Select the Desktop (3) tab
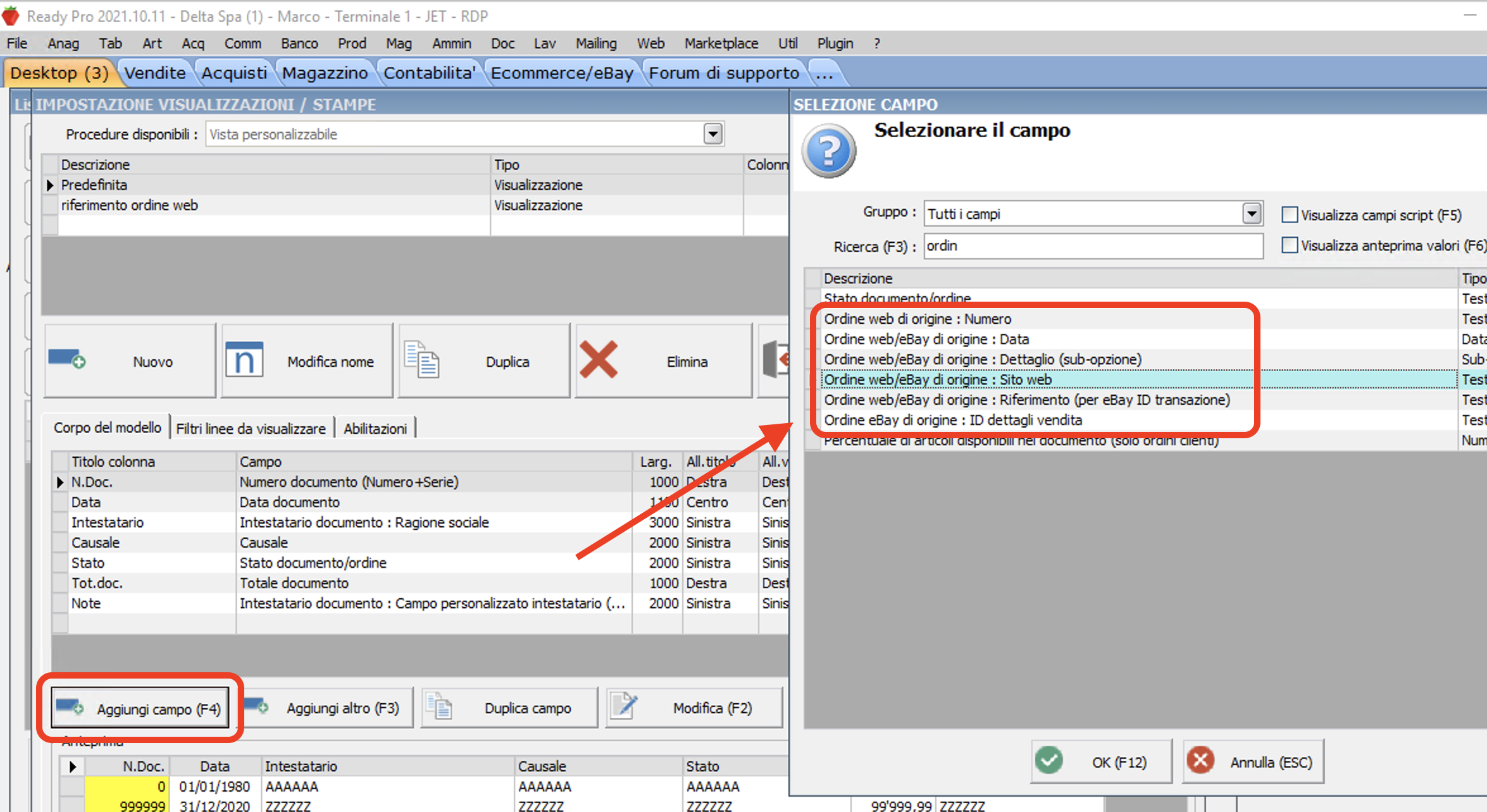The height and width of the screenshot is (812, 1487). pyautogui.click(x=59, y=73)
